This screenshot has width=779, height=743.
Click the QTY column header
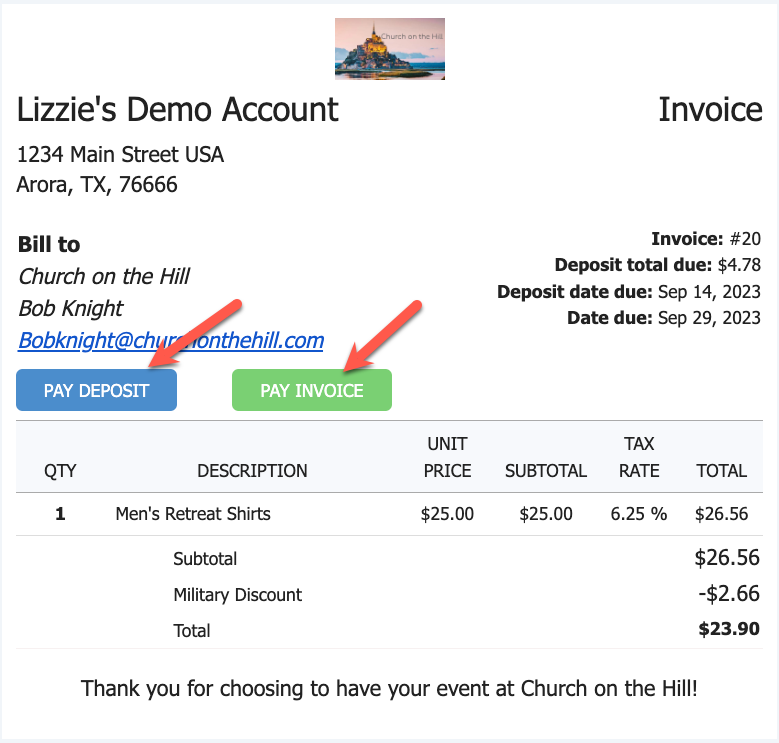tap(60, 471)
